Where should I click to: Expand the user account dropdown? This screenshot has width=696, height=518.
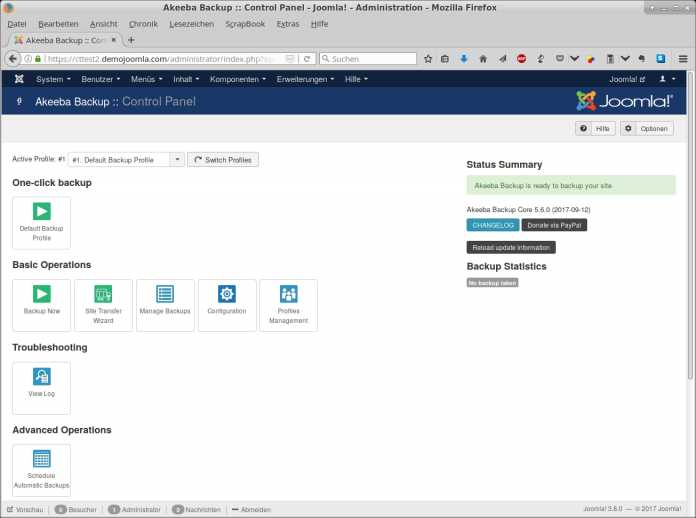pyautogui.click(x=667, y=79)
